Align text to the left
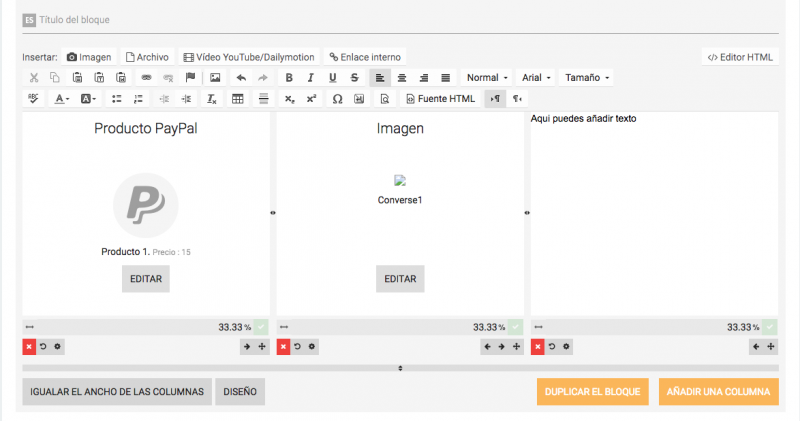Image resolution: width=800 pixels, height=421 pixels. point(380,78)
